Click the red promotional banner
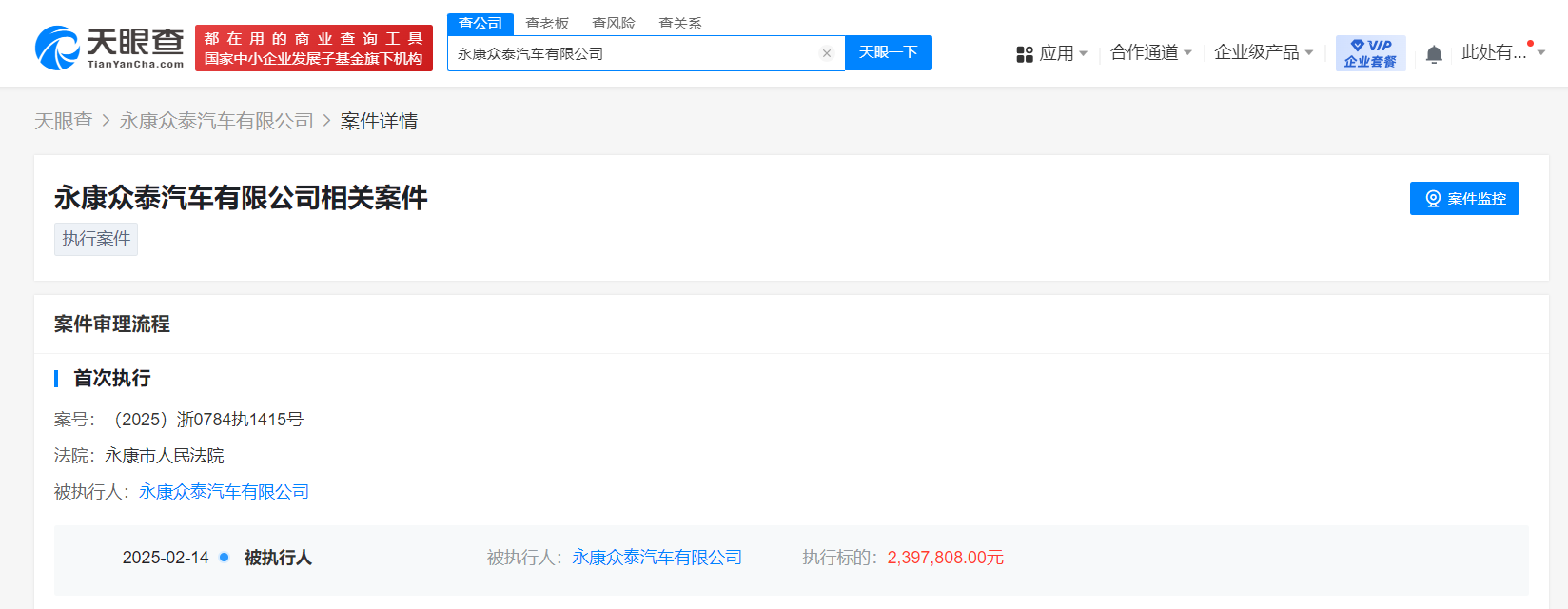 pos(314,48)
